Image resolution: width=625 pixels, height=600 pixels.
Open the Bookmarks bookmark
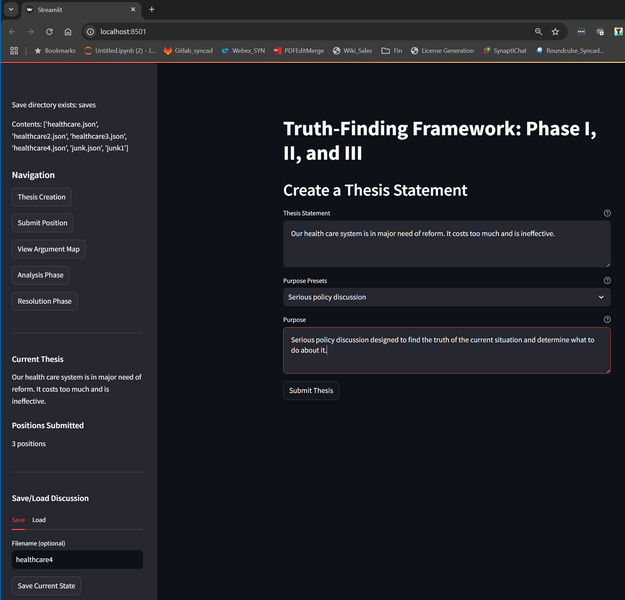(x=55, y=51)
